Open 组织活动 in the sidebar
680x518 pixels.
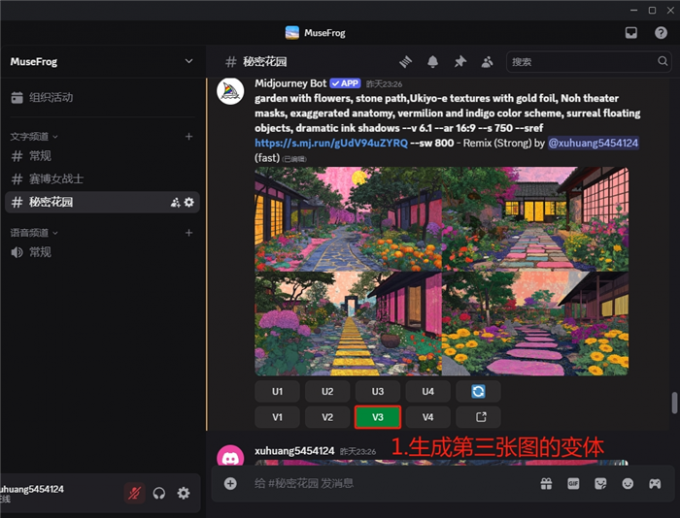coord(50,98)
